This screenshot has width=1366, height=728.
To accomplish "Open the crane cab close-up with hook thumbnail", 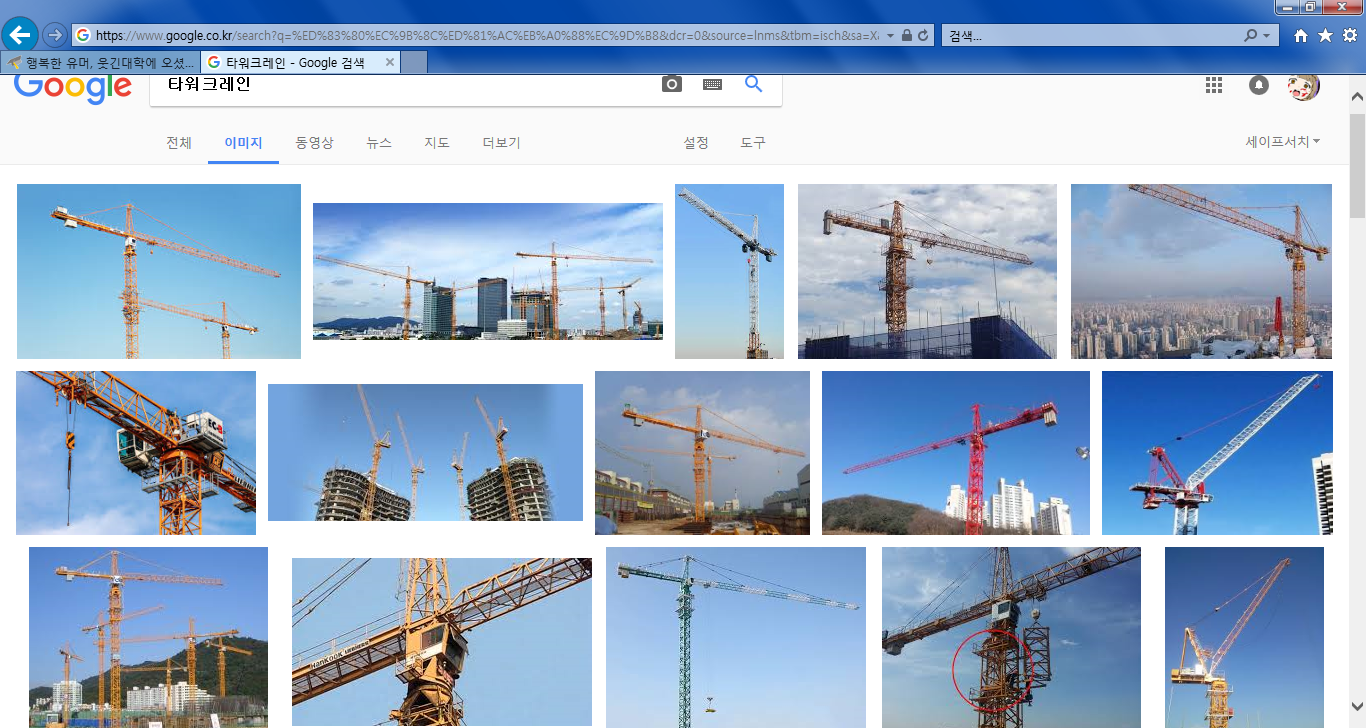I will click(136, 453).
